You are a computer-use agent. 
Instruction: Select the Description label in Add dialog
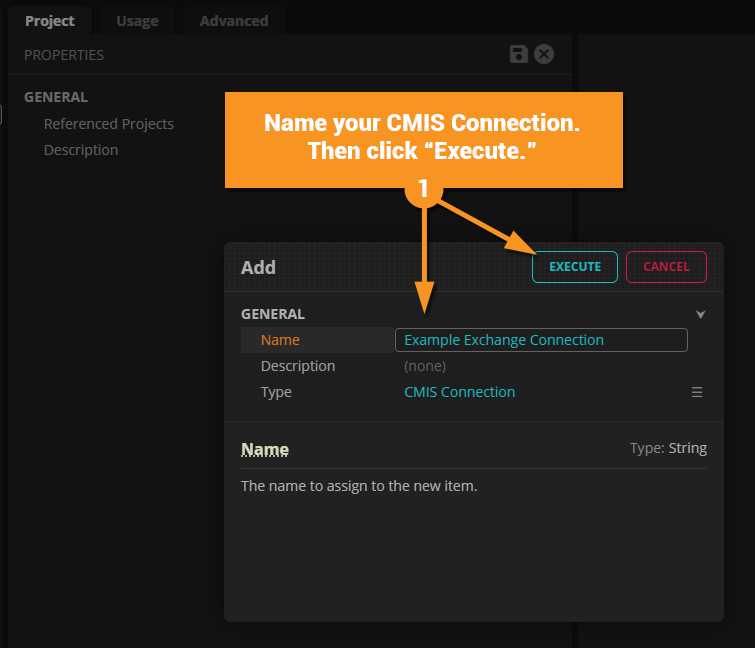point(298,366)
